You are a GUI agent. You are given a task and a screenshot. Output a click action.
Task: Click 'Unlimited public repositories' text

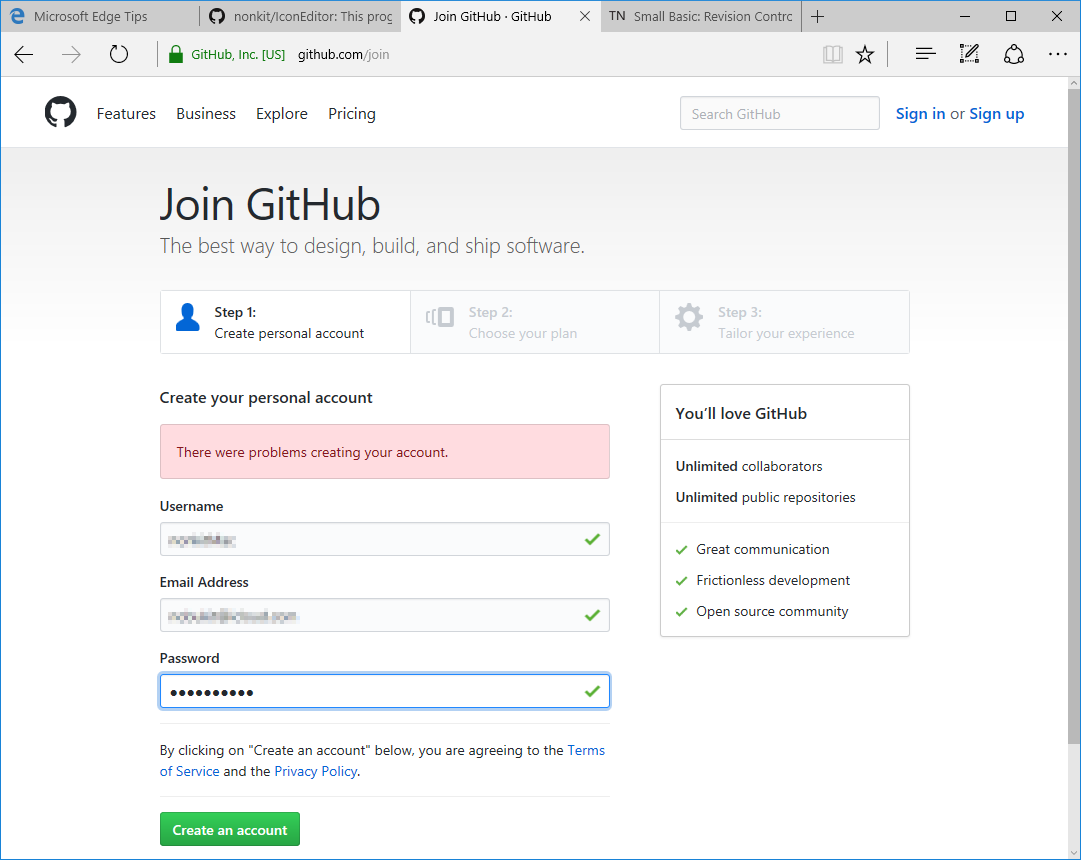pos(765,497)
